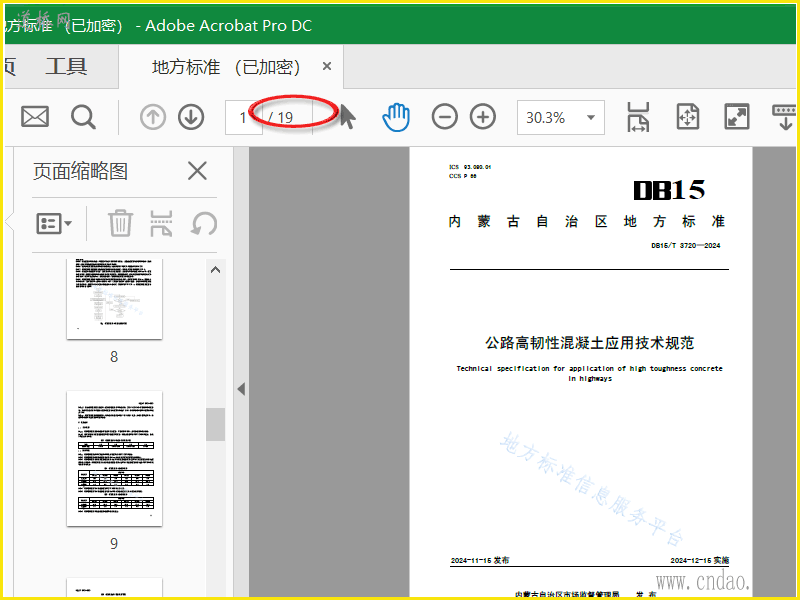Click the fit one full page icon
The image size is (800, 600).
tap(687, 117)
